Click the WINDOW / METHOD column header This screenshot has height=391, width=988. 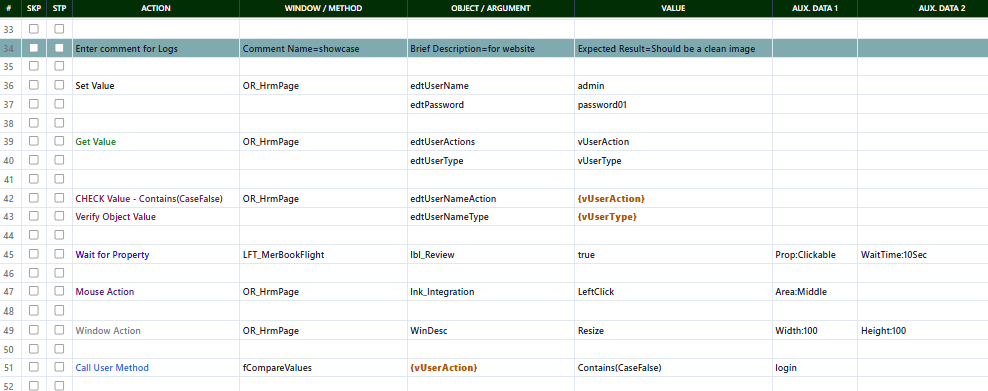pyautogui.click(x=323, y=8)
